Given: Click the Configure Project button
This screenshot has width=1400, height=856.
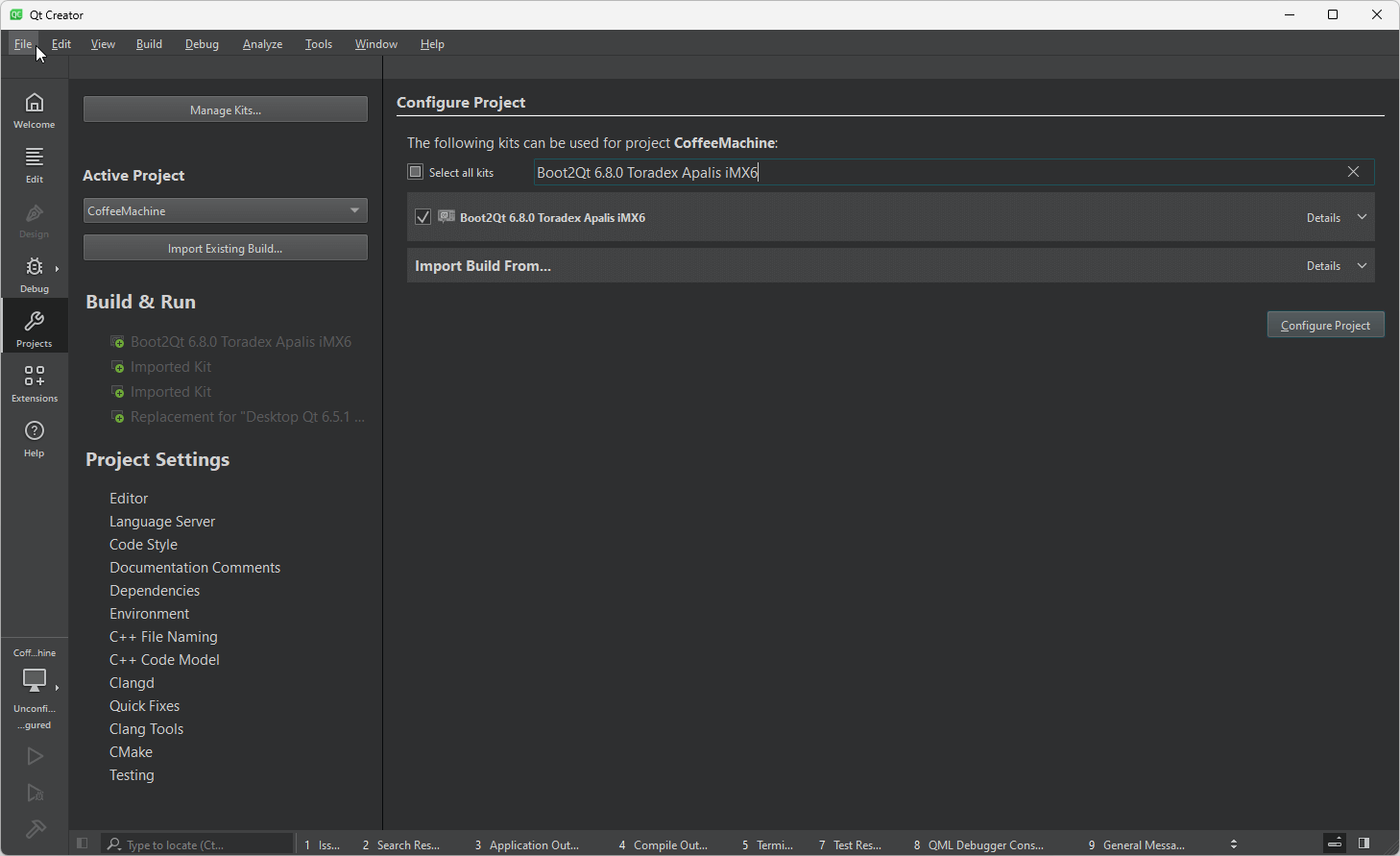Looking at the screenshot, I should [1325, 325].
